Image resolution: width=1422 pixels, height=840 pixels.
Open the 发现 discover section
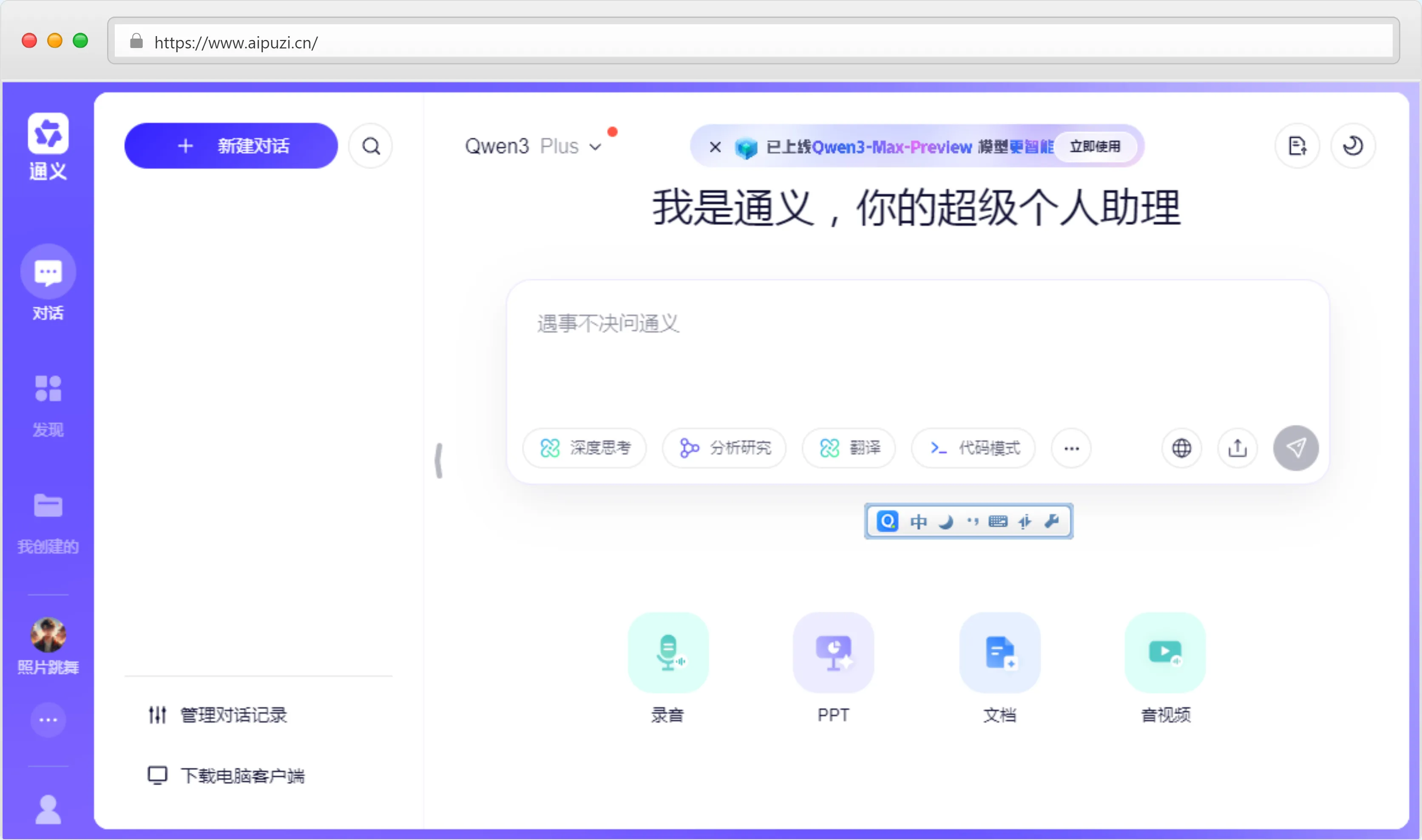[48, 405]
